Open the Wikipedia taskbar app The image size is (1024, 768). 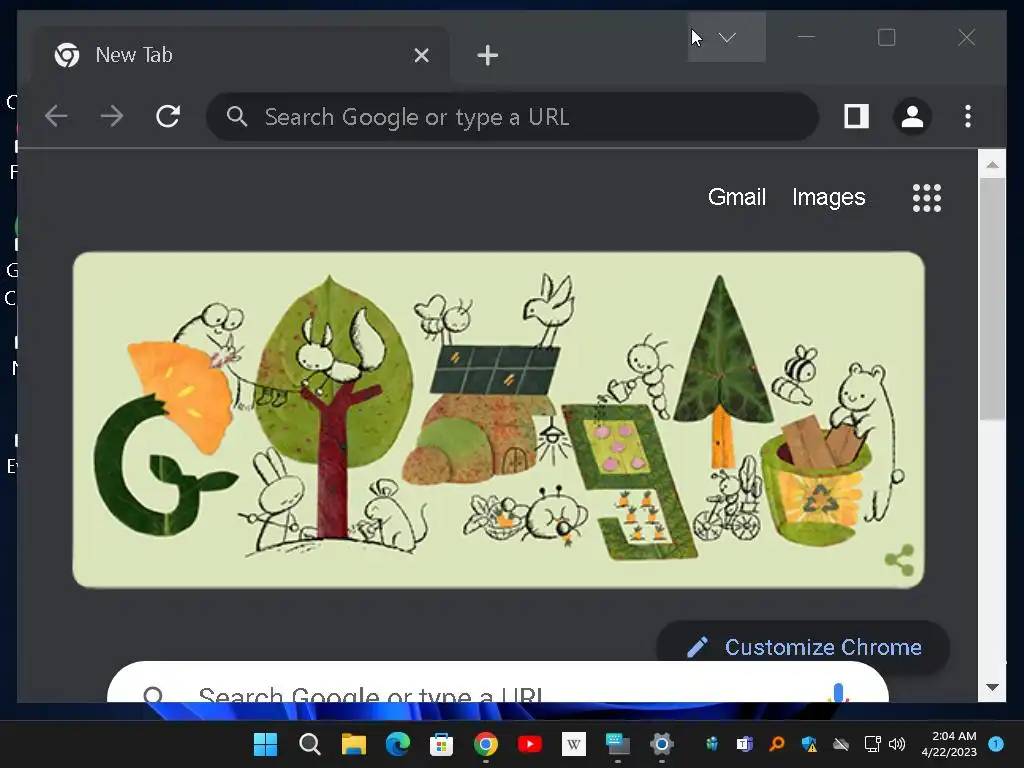[573, 744]
